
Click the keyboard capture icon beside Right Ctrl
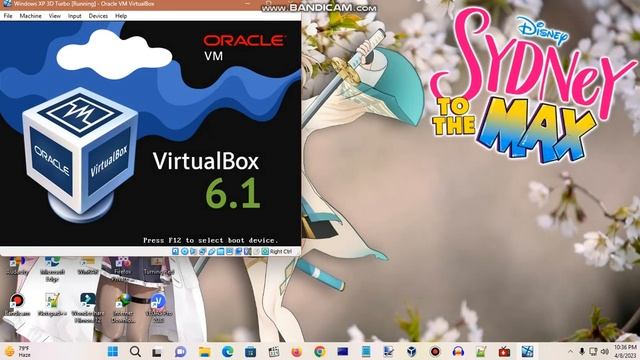coord(265,251)
